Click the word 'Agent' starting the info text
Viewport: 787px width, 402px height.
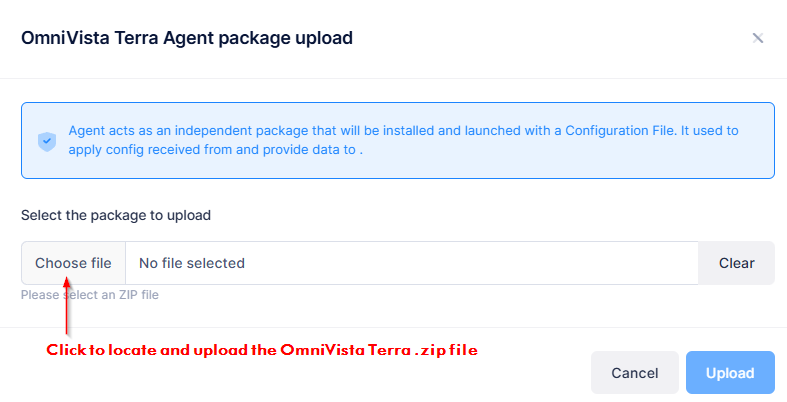click(x=87, y=131)
